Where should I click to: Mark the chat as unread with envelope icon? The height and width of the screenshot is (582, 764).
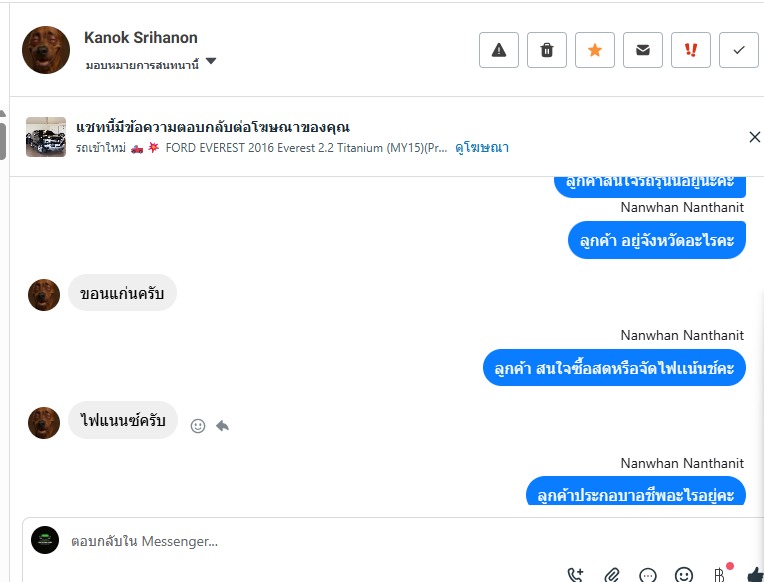643,50
